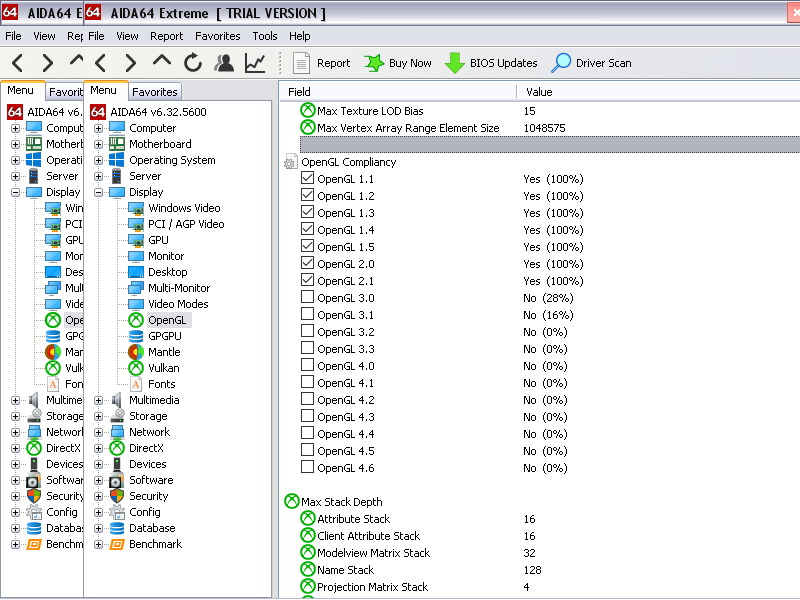Select the highlighted gray empty row
Image resolution: width=800 pixels, height=600 pixels.
coord(549,144)
